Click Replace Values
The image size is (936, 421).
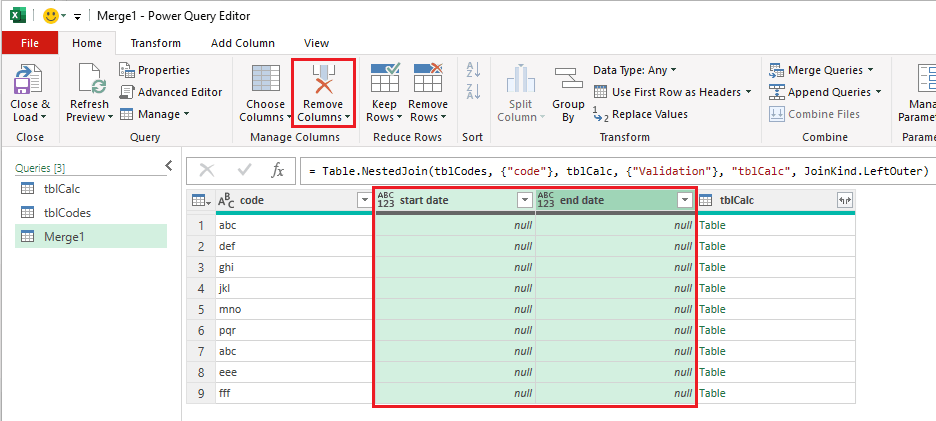pyautogui.click(x=640, y=114)
